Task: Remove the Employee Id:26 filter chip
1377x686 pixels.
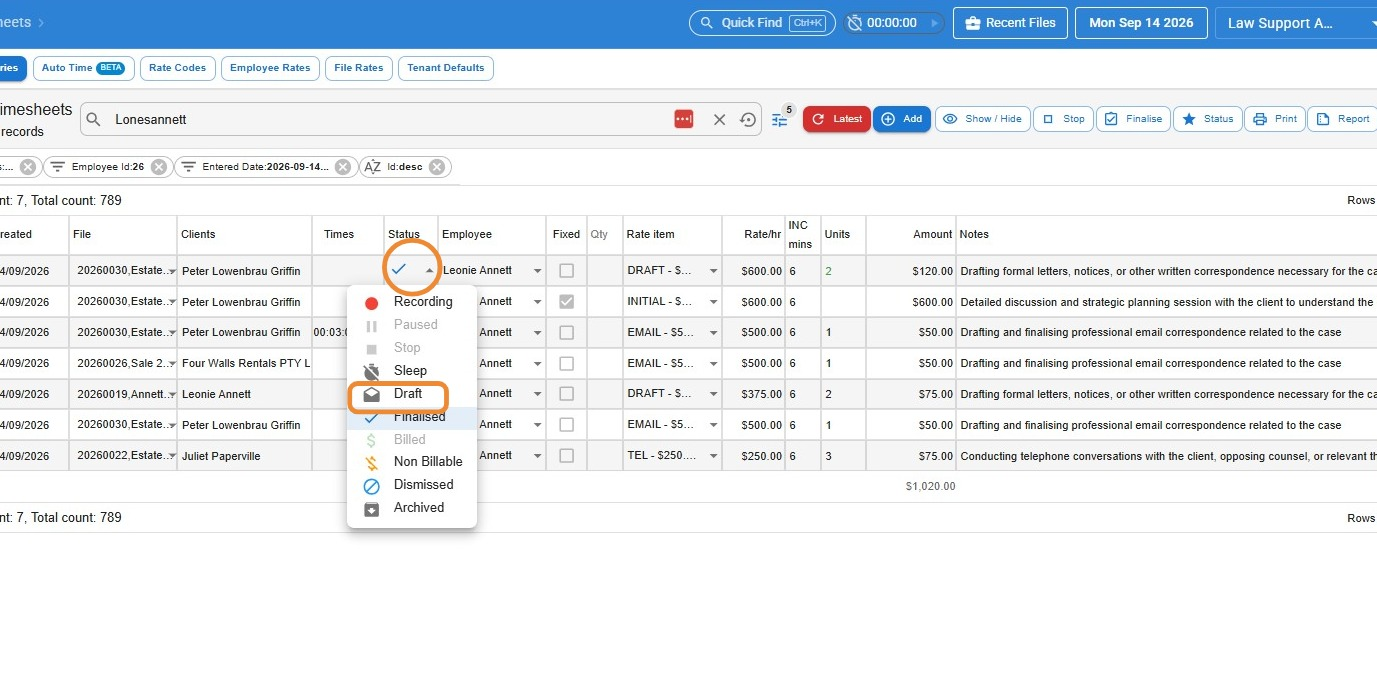Action: pos(159,167)
